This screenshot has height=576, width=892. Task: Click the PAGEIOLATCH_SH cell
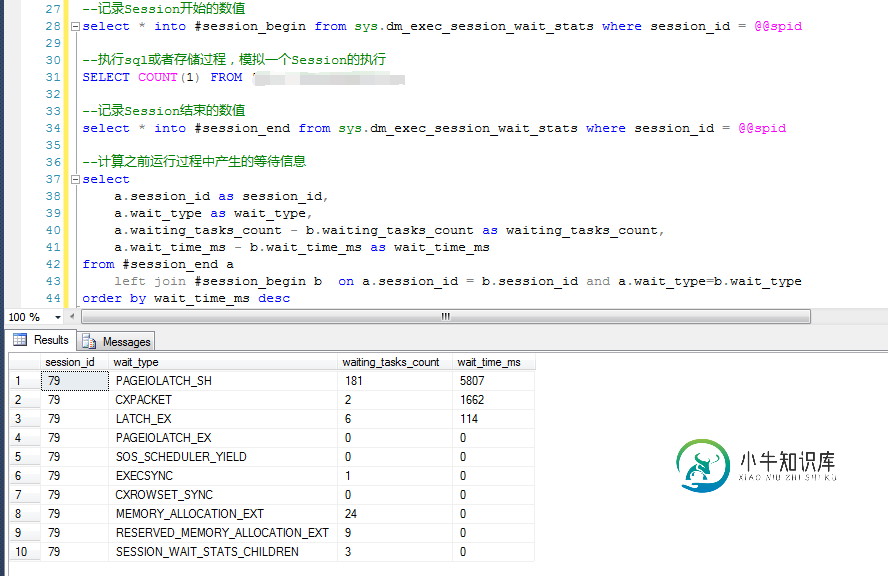coord(223,381)
